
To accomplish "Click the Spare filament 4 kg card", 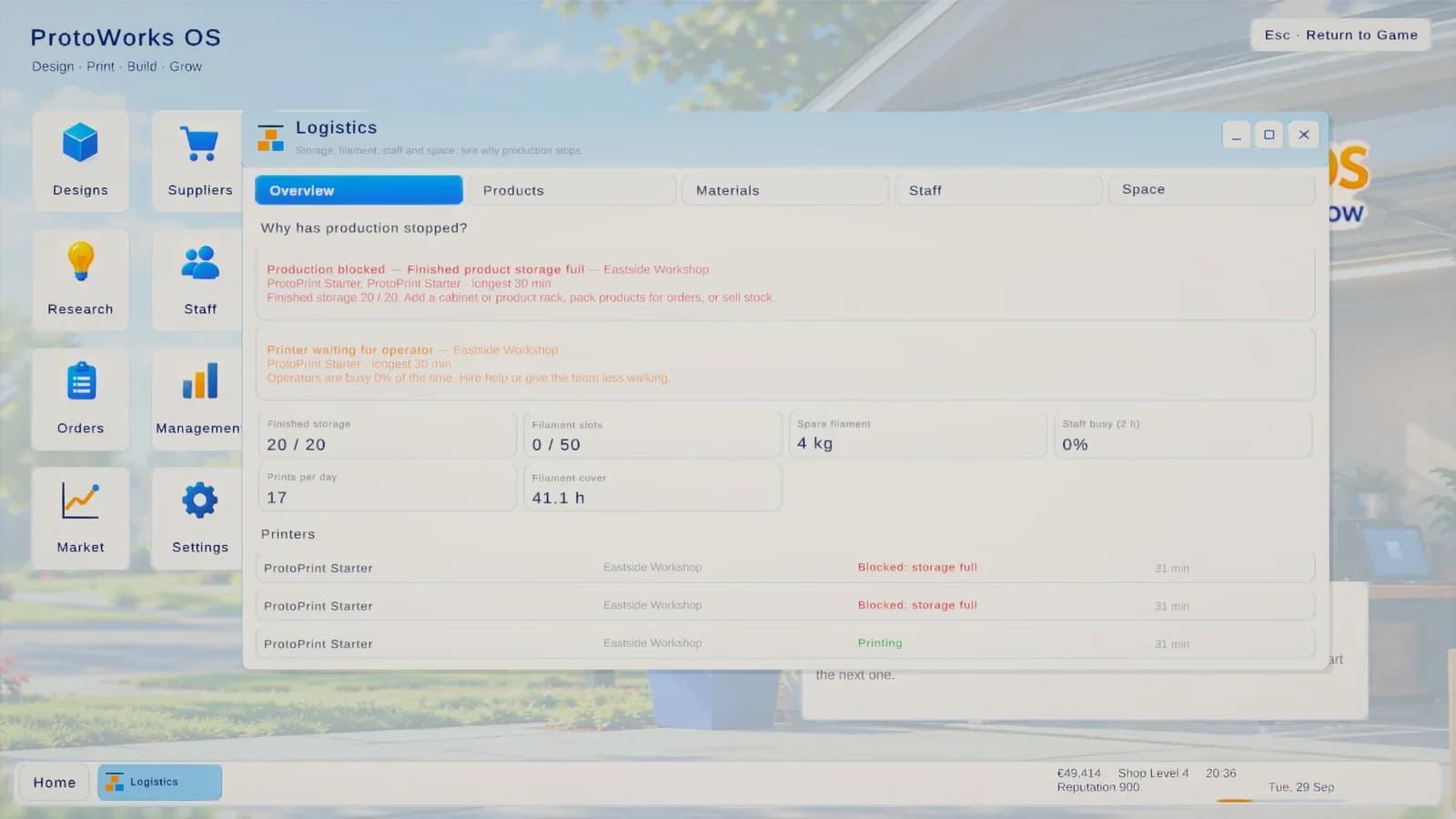I will 917,435.
